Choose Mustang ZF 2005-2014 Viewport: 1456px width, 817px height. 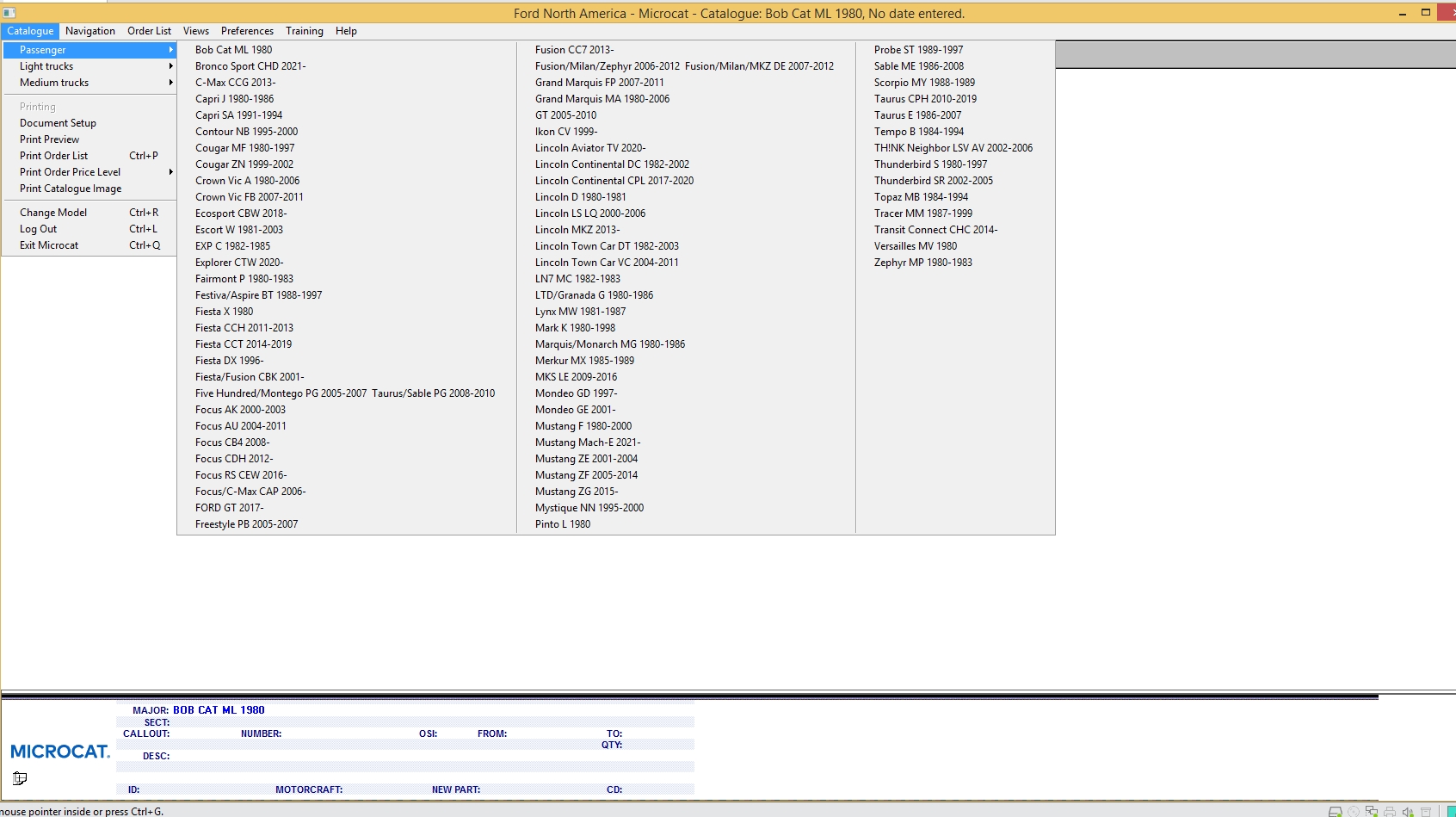tap(586, 475)
